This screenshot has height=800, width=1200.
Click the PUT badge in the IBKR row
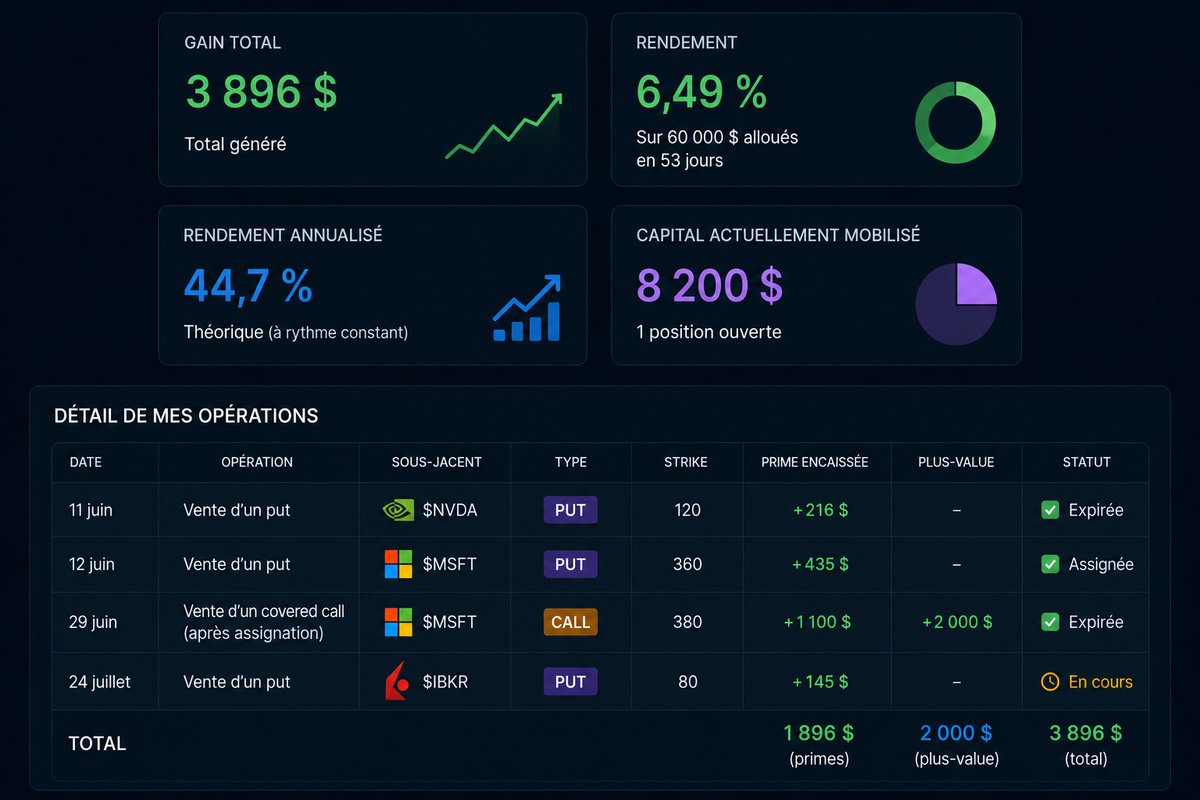click(570, 682)
